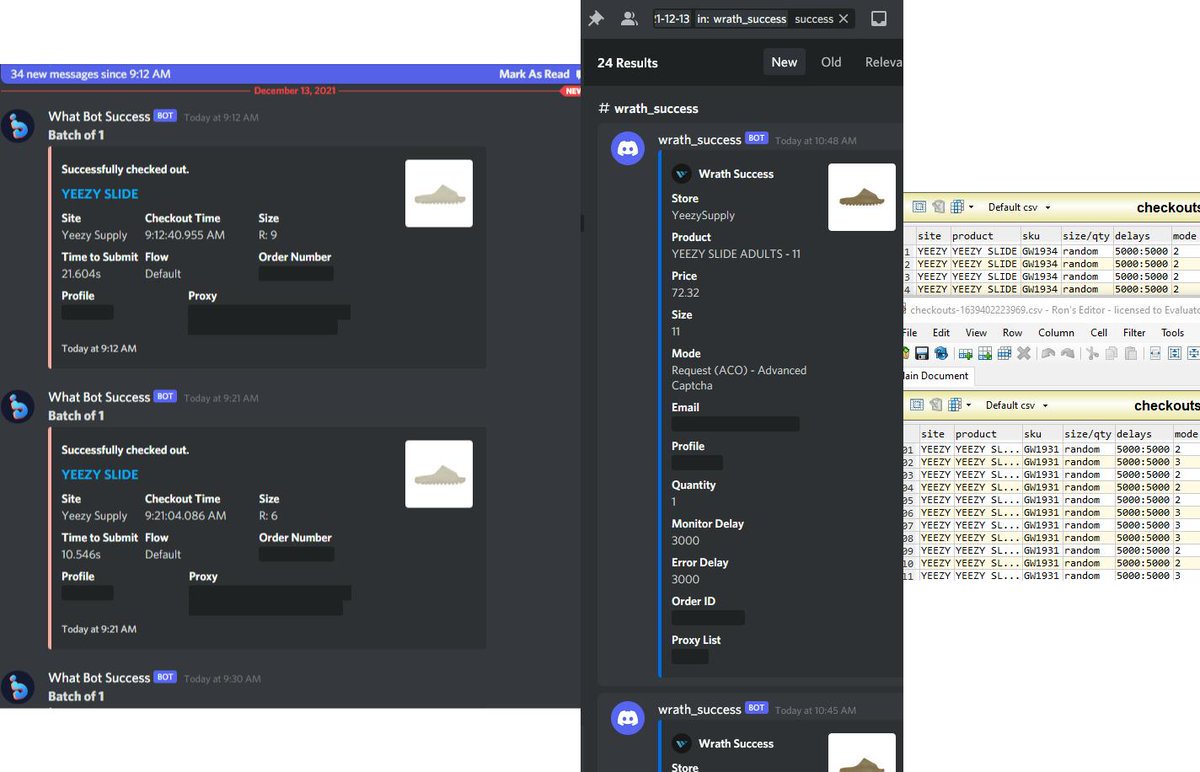Redo with the forward arrow toolbar icon
The image size is (1200, 772).
(1067, 353)
